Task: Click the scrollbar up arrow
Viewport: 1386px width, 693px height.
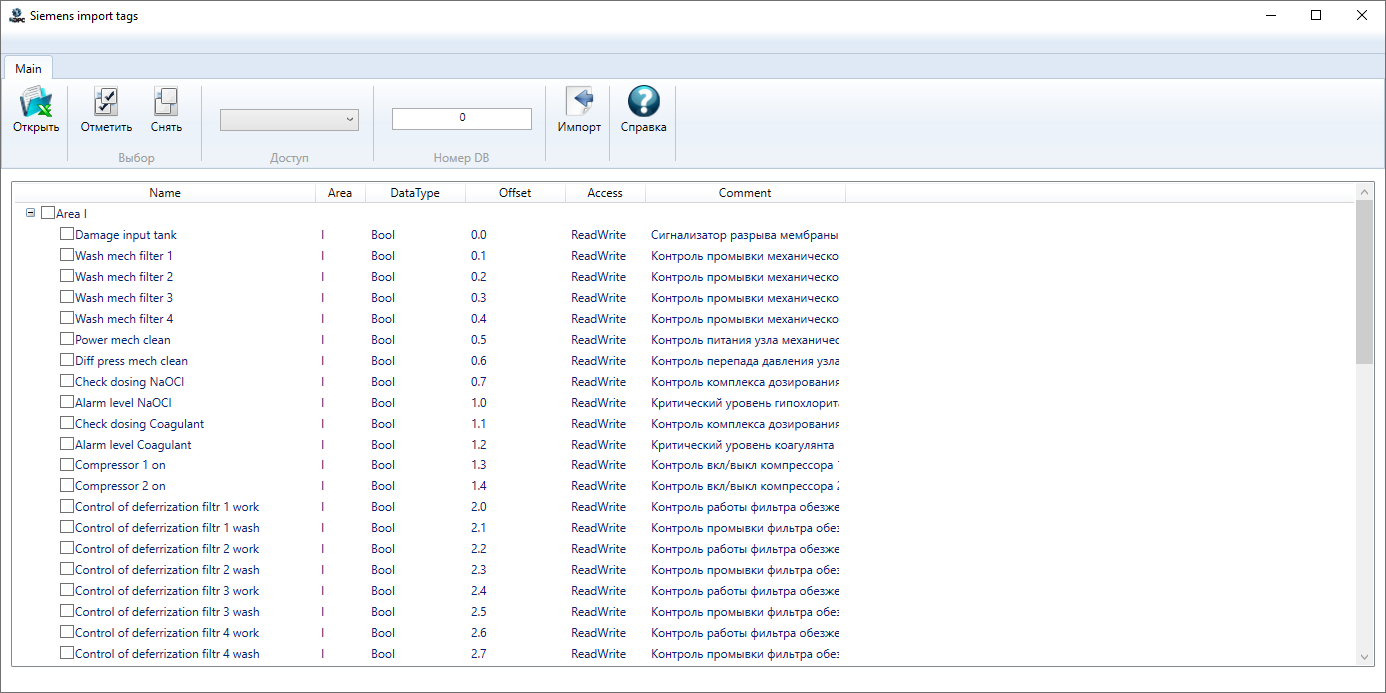Action: (x=1365, y=191)
